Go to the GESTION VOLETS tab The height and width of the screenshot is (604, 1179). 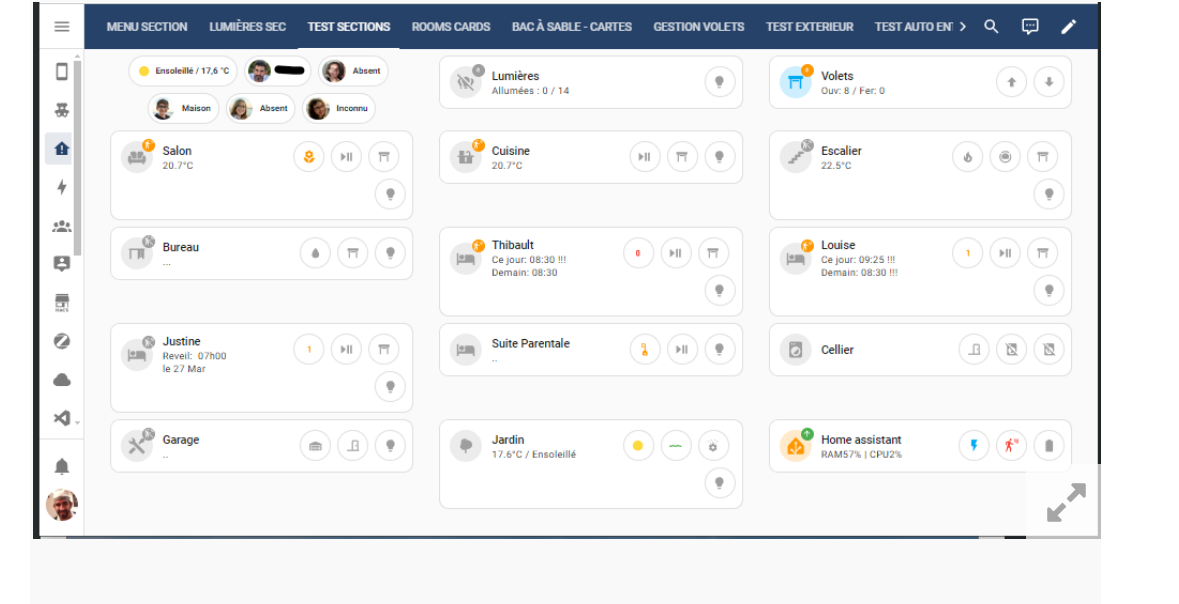pyautogui.click(x=699, y=26)
